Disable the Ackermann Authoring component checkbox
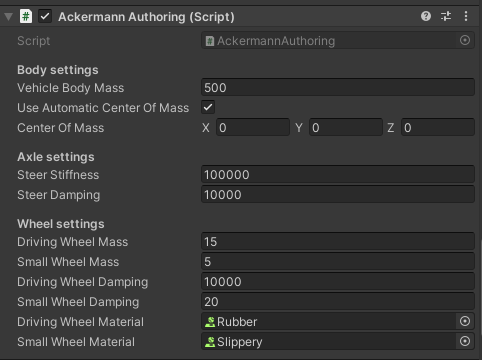Screen dimensions: 482x360 click(45, 16)
